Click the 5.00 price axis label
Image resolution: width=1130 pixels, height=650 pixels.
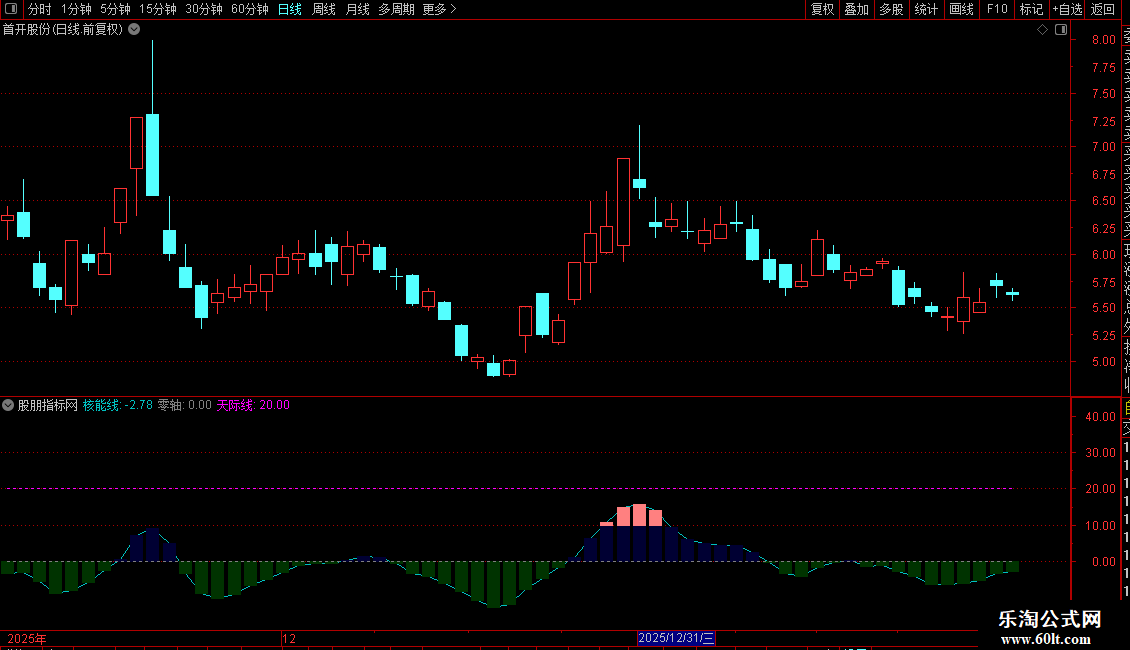click(1103, 362)
